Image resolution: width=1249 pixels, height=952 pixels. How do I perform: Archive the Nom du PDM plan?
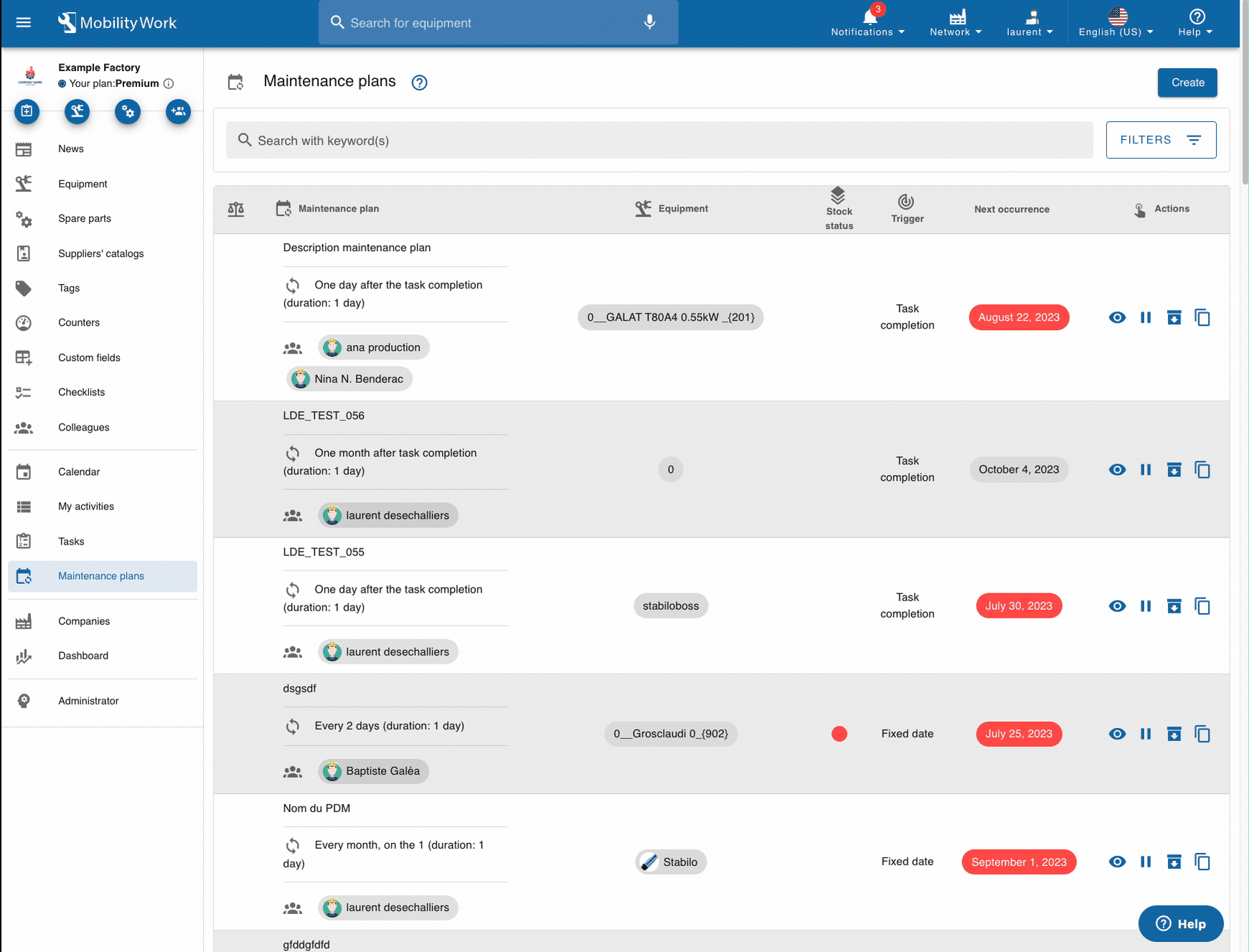point(1174,862)
